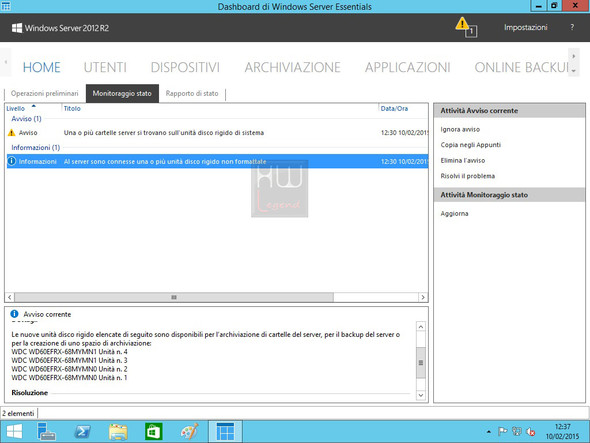
Task: Open File Explorer from taskbar
Action: coord(118,431)
